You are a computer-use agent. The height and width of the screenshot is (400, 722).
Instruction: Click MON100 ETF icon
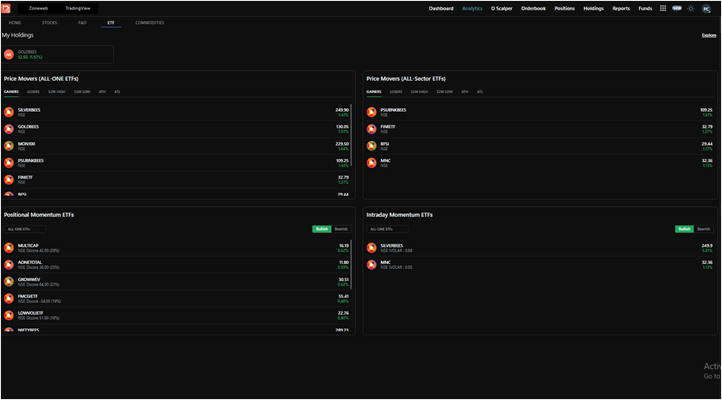9,146
